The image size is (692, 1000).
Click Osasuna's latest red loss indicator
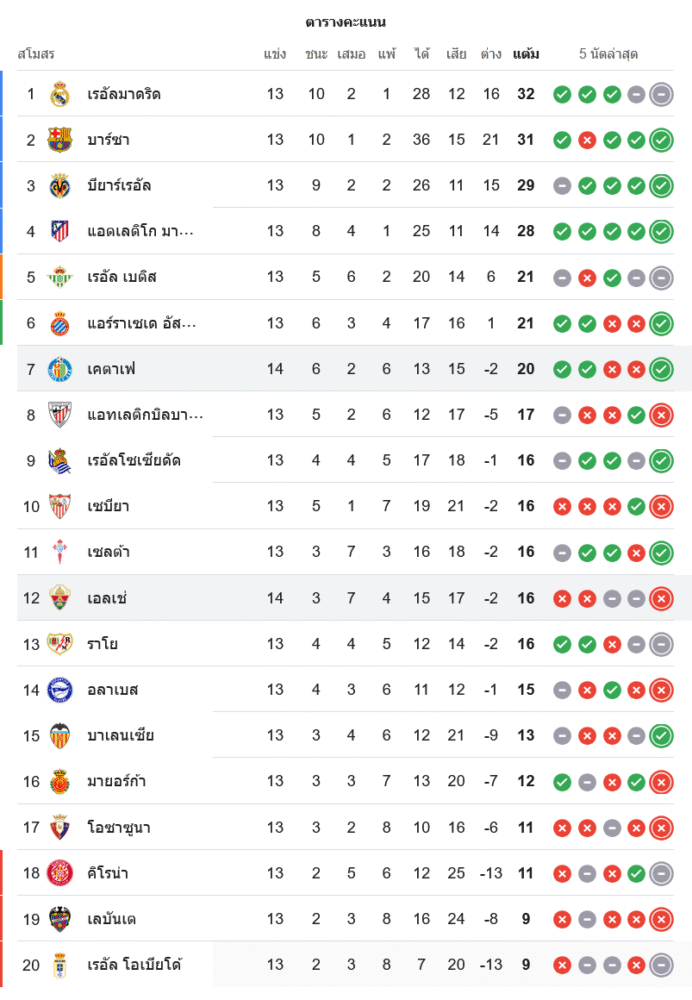click(661, 828)
